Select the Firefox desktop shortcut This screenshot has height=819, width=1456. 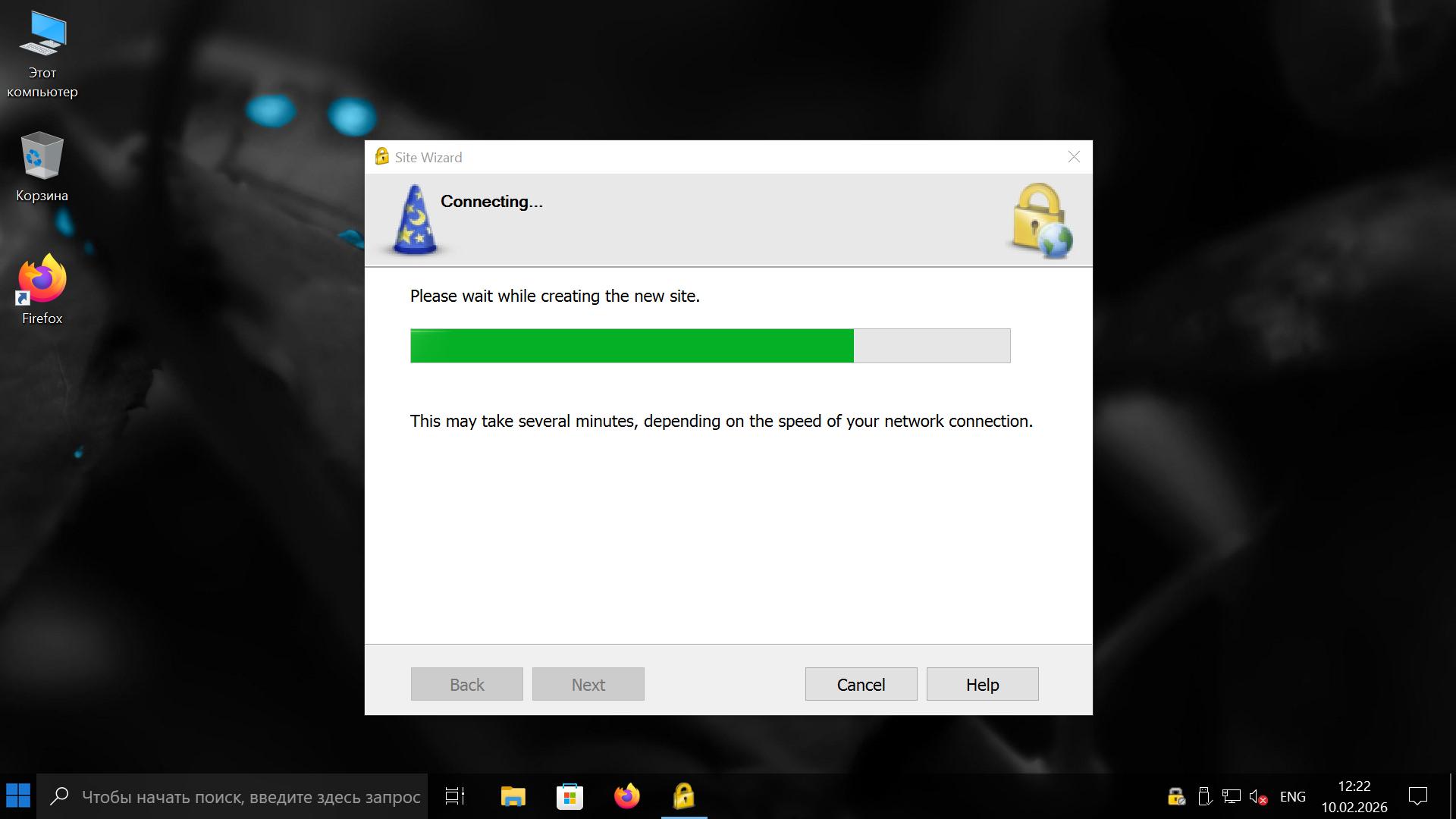point(42,290)
